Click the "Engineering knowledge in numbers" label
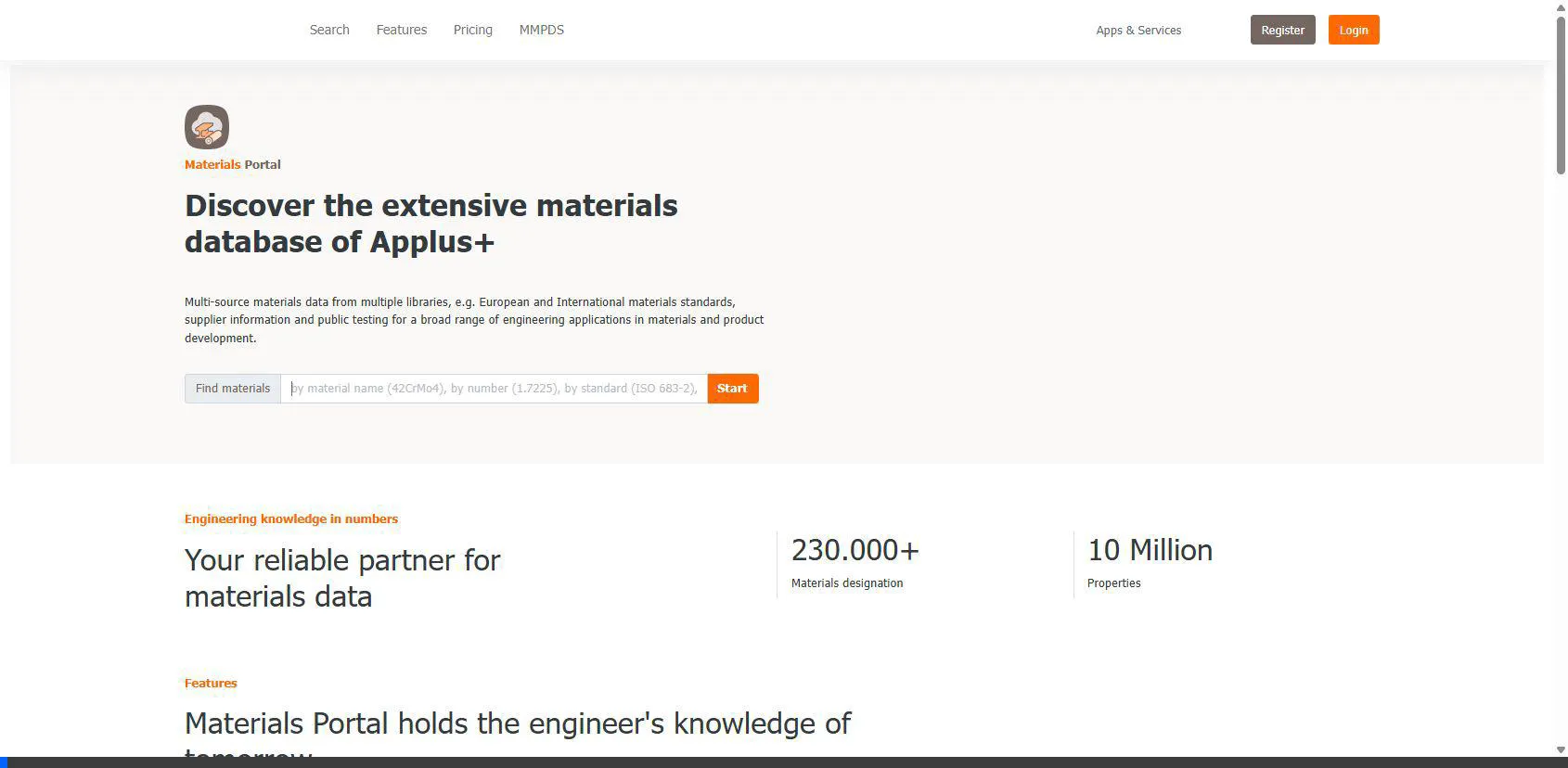Viewport: 1568px width, 768px height. [x=290, y=519]
